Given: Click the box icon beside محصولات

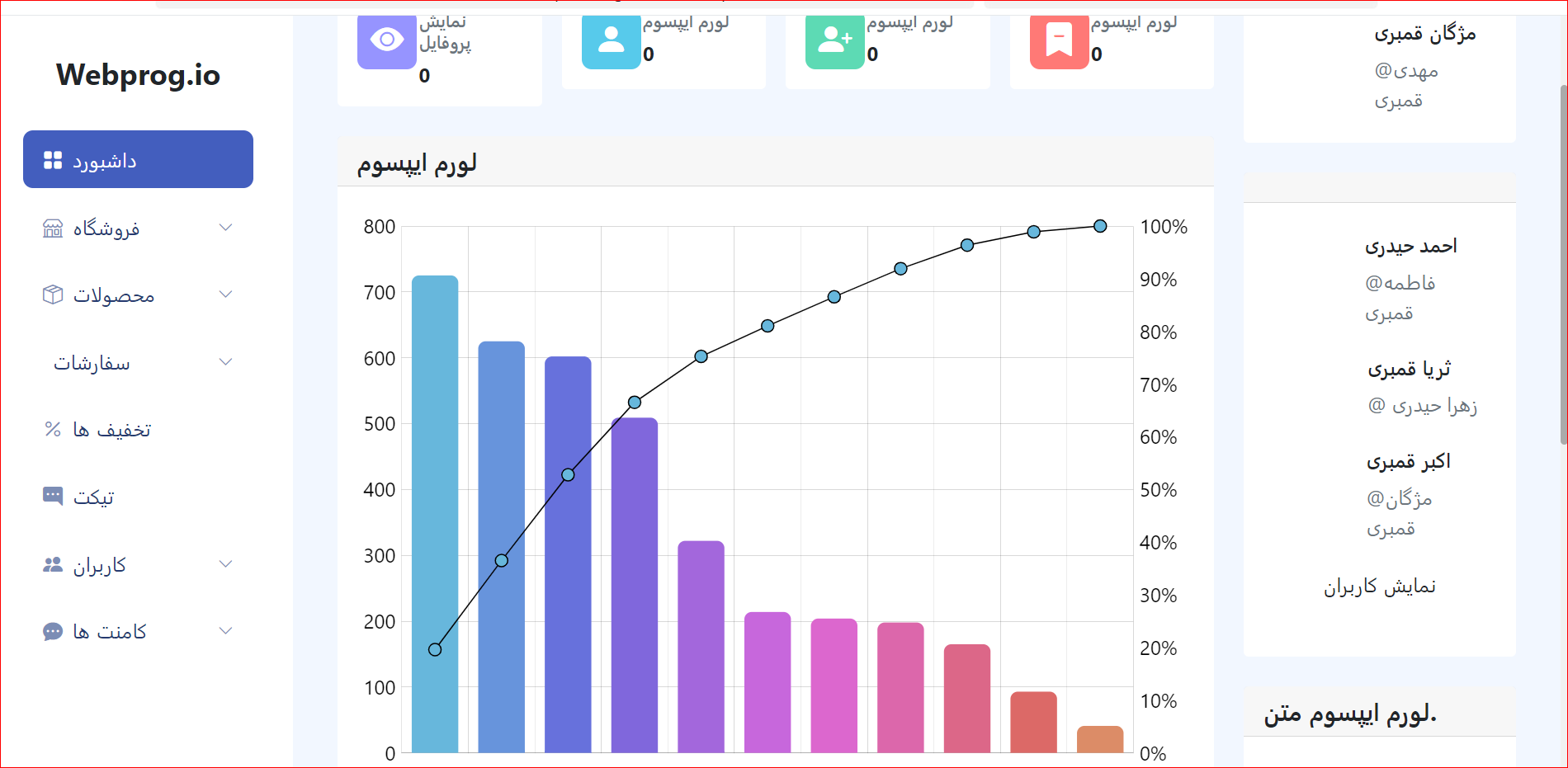Looking at the screenshot, I should click(53, 294).
